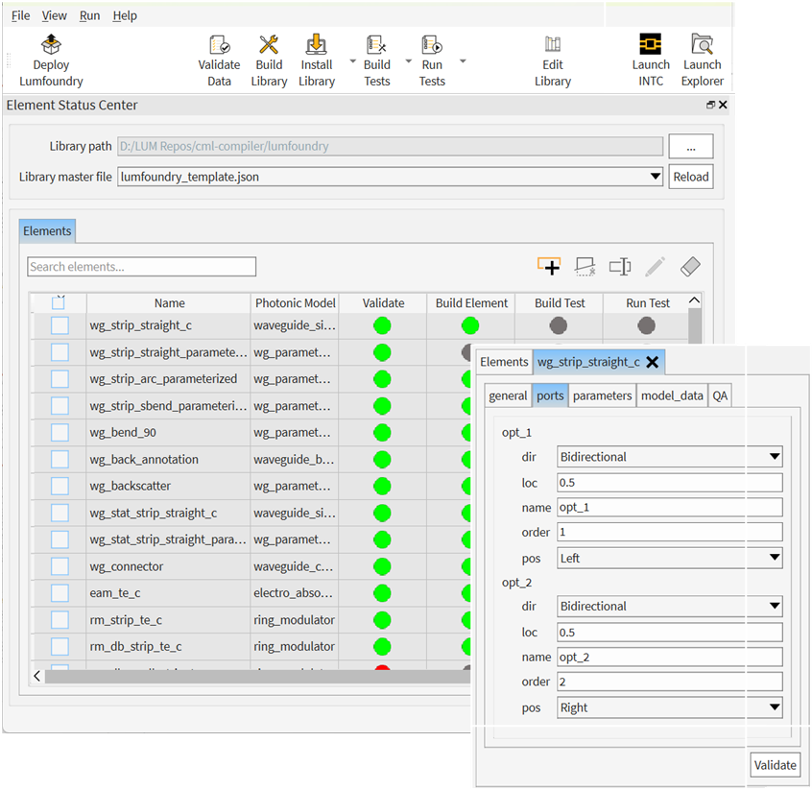This screenshot has height=790, width=812.
Task: Click the vertical scrollbar up arrow
Action: 694,300
